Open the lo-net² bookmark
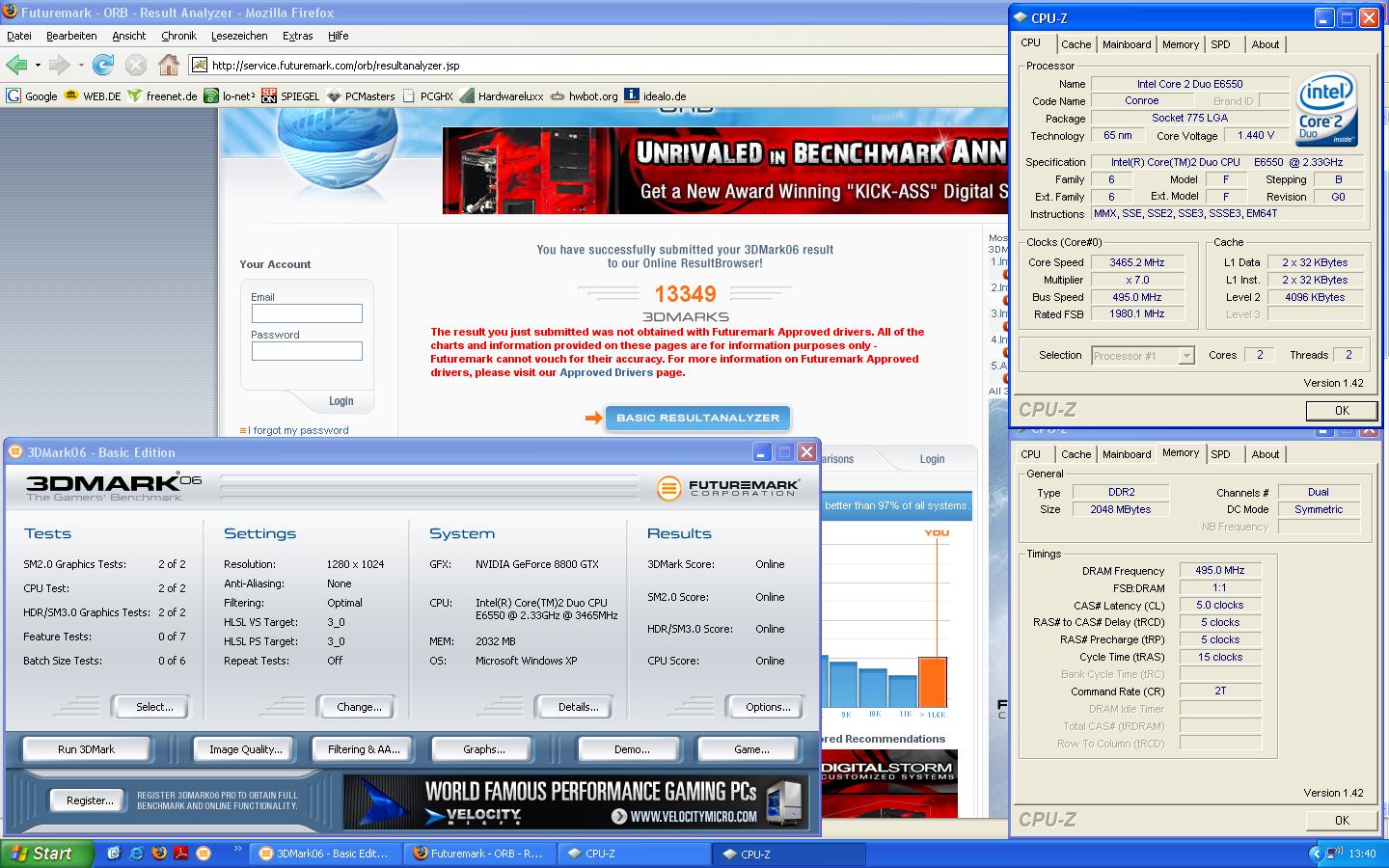This screenshot has width=1389, height=868. pyautogui.click(x=230, y=95)
